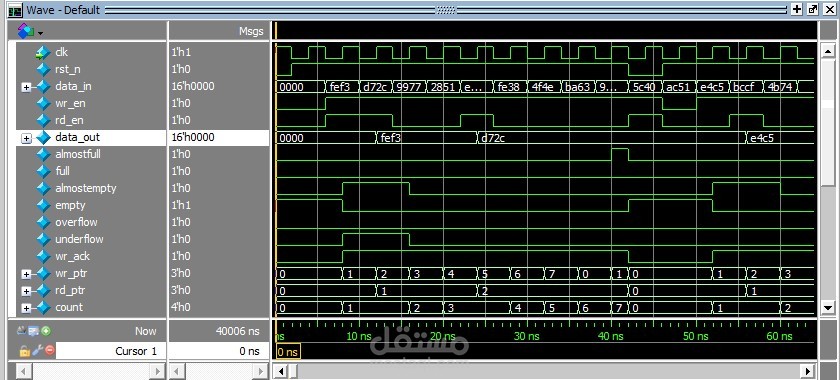Click the wr_ack signal diamond icon
This screenshot has width=840, height=380.
point(43,257)
